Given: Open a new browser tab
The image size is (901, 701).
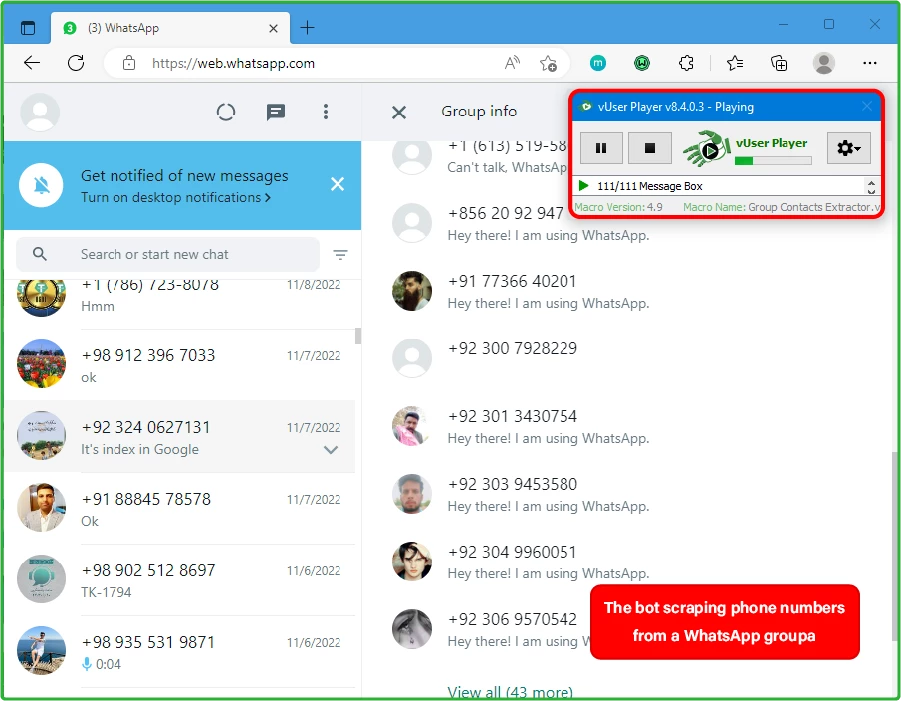Looking at the screenshot, I should click(307, 28).
